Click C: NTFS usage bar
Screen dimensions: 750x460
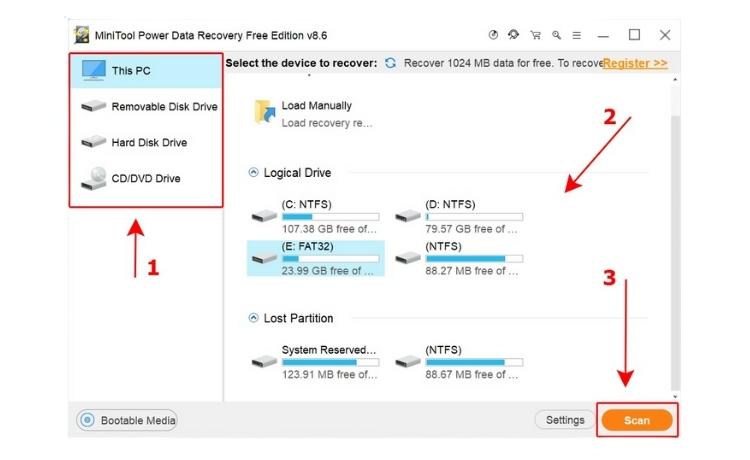[331, 217]
